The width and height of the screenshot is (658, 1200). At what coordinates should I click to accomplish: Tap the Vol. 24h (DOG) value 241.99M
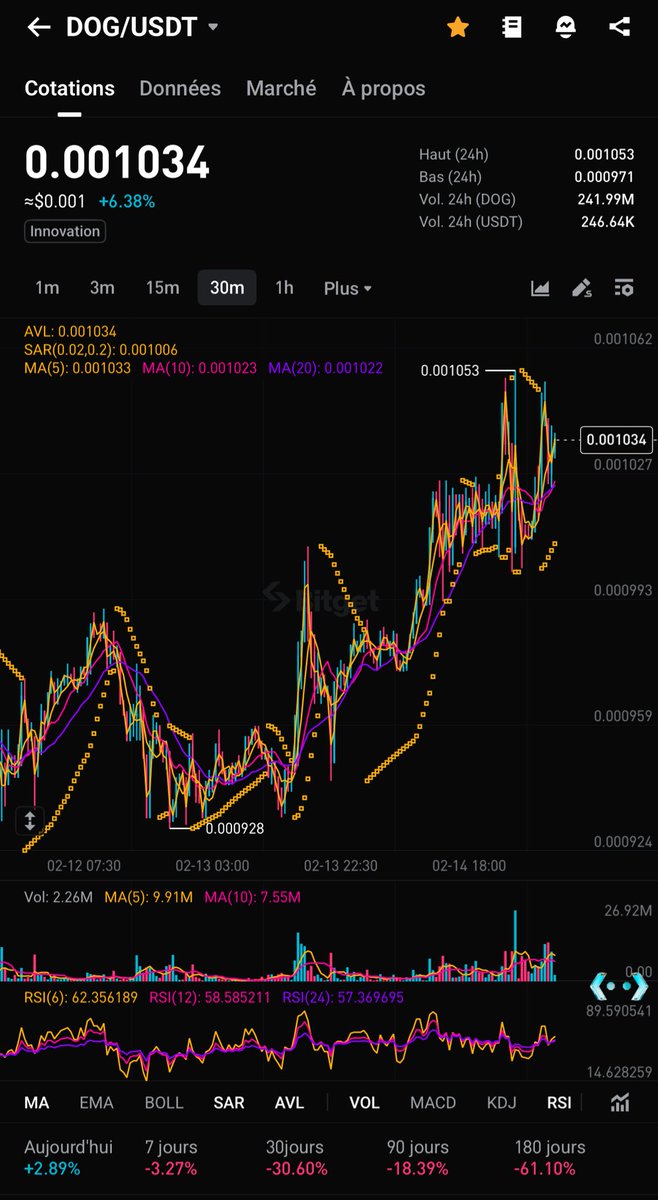tap(606, 199)
